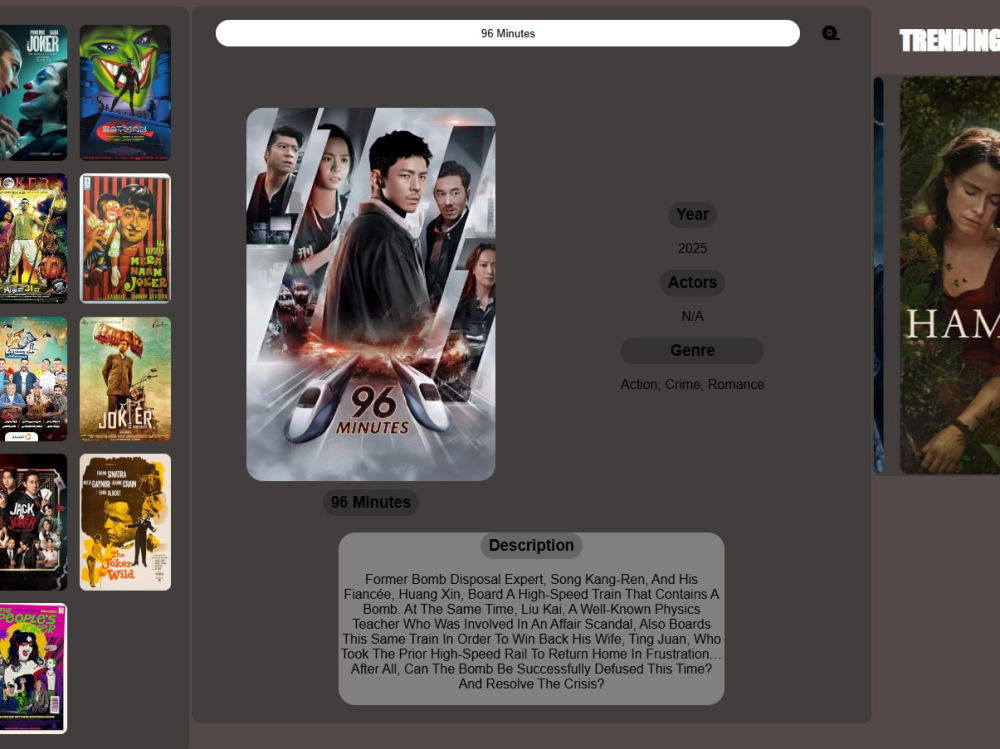The height and width of the screenshot is (749, 1000).
Task: Click the TRENDING heading
Action: click(950, 41)
